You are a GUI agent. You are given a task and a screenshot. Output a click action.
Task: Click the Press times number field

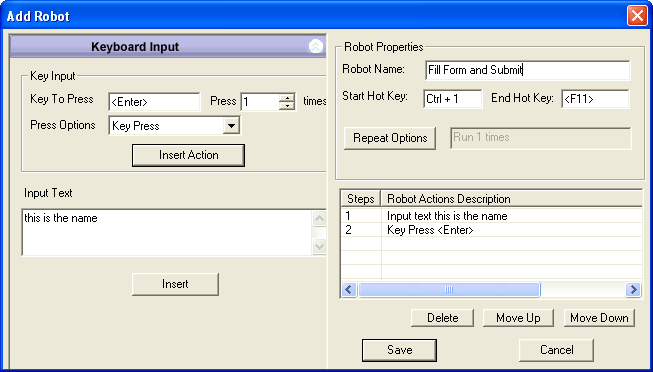click(261, 102)
